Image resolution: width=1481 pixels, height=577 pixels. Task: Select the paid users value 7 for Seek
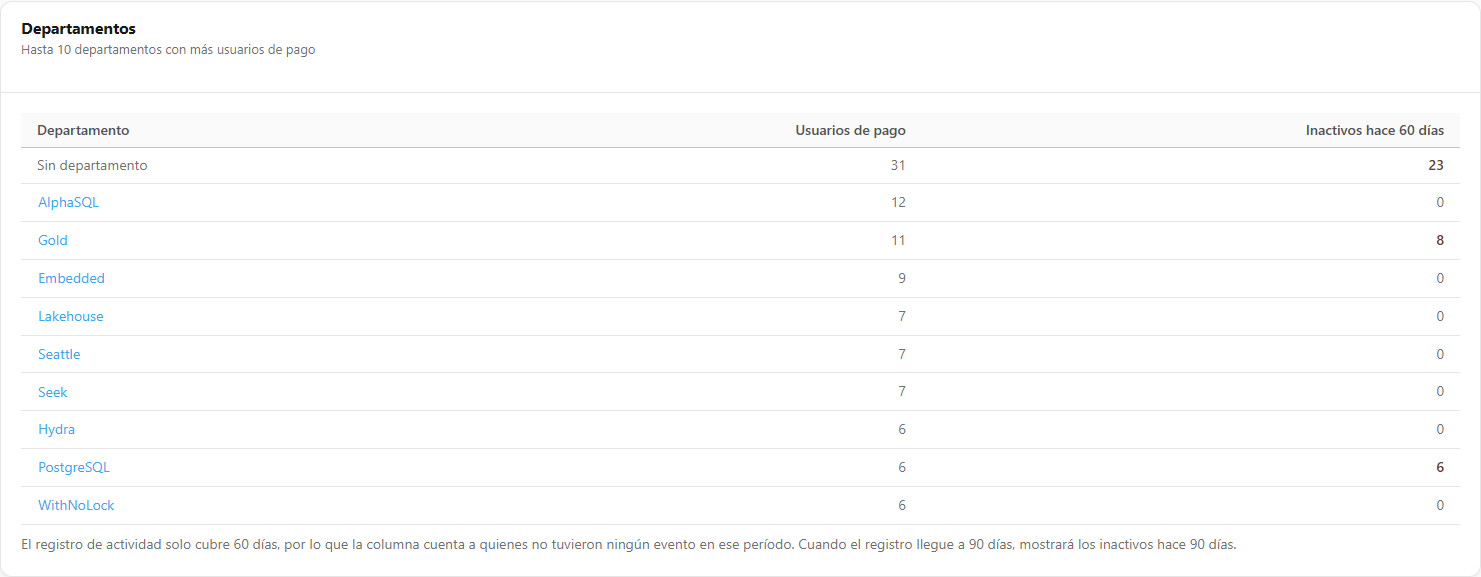(x=902, y=392)
